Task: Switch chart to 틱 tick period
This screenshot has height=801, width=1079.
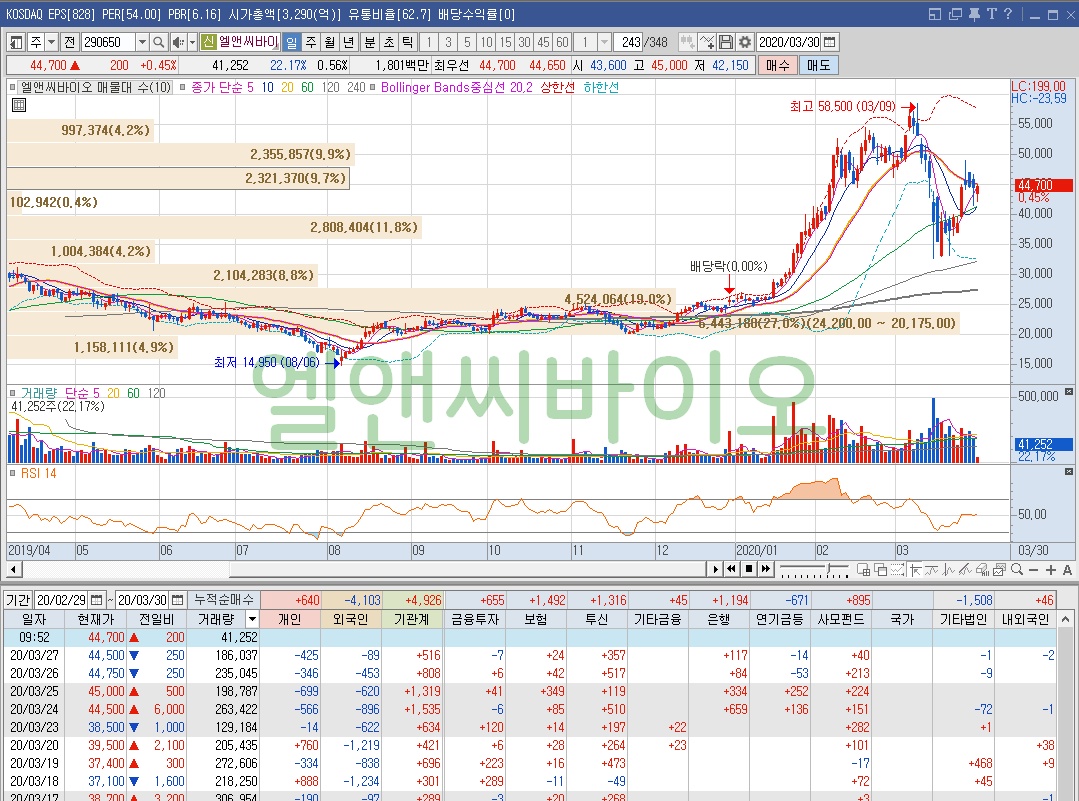Action: click(x=407, y=43)
